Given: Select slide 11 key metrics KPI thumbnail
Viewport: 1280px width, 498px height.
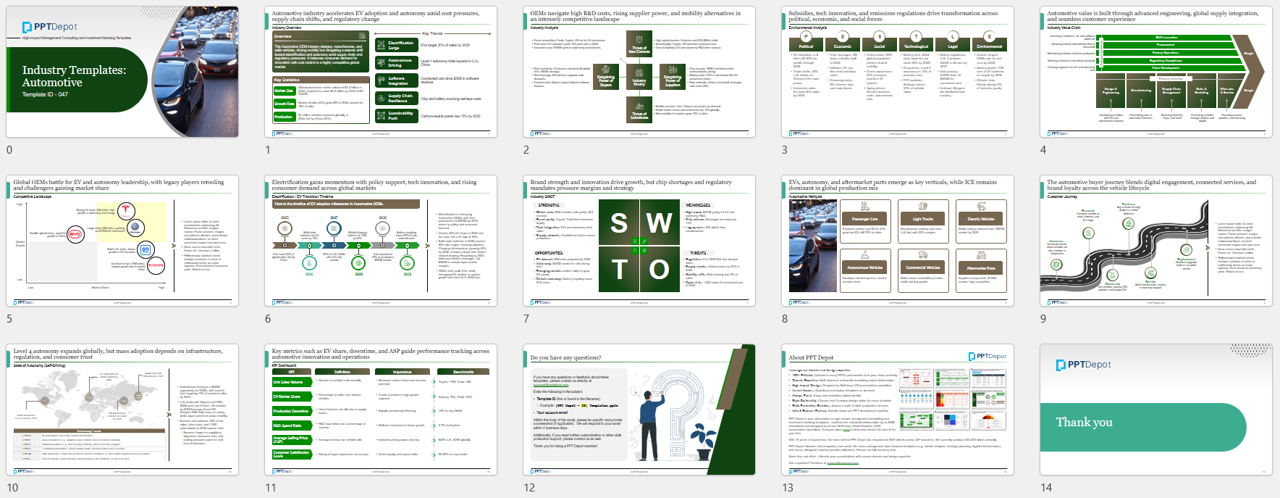Looking at the screenshot, I should click(x=380, y=411).
